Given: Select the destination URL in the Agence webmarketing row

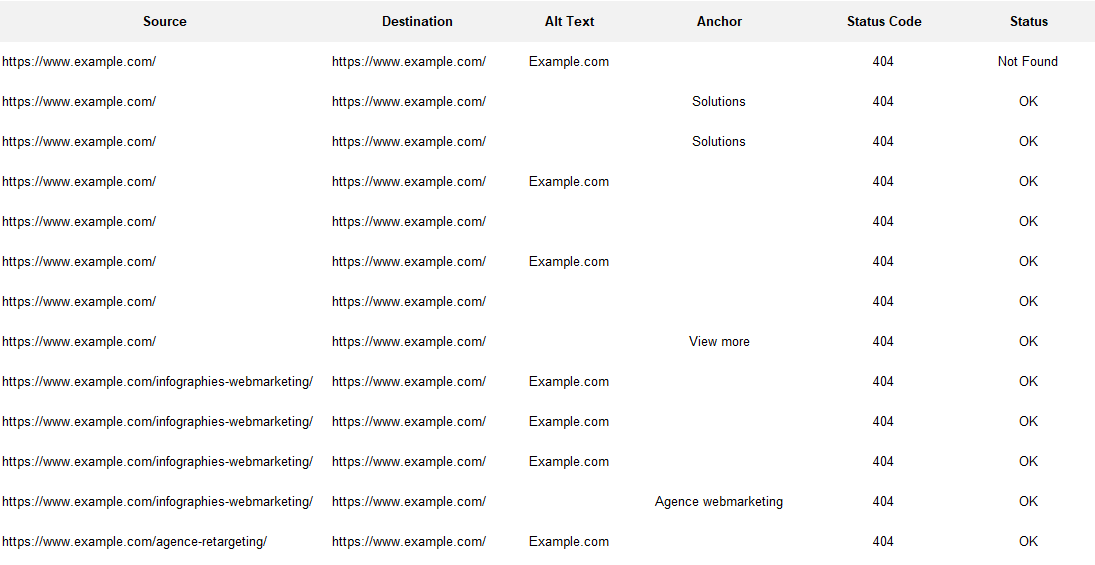Looking at the screenshot, I should coord(409,501).
